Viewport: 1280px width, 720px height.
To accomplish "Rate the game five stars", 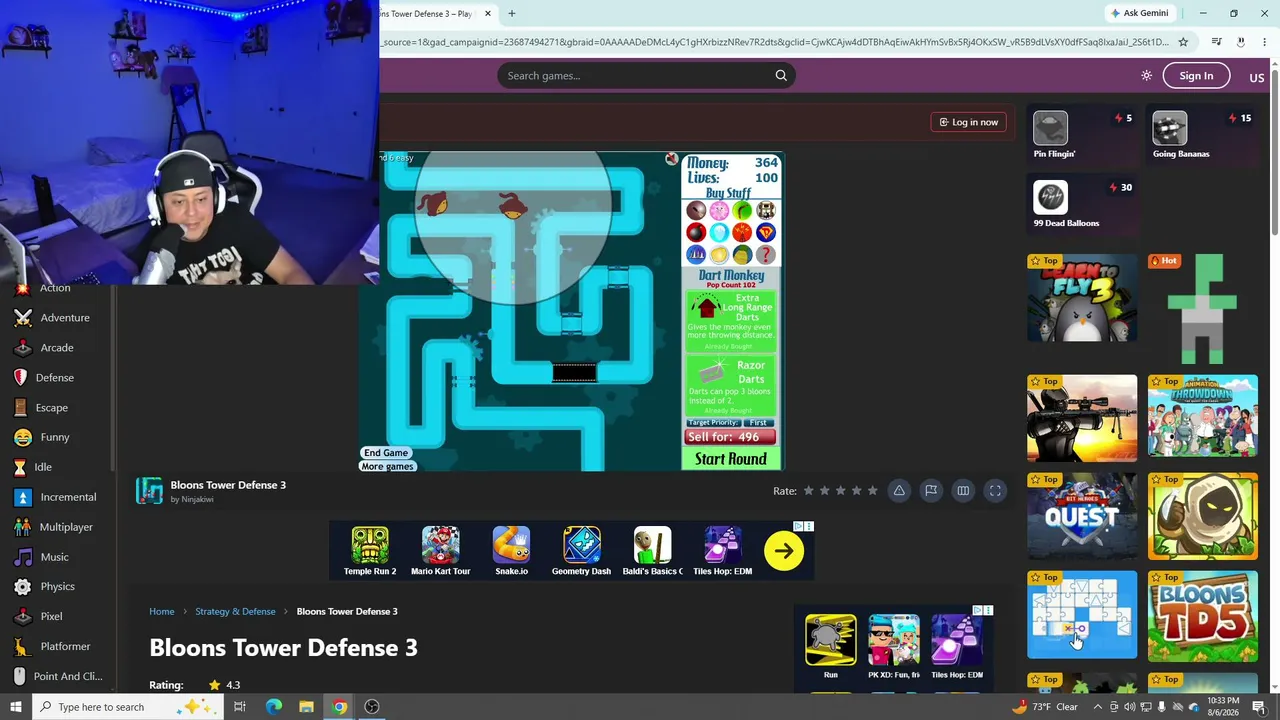I will coord(873,491).
